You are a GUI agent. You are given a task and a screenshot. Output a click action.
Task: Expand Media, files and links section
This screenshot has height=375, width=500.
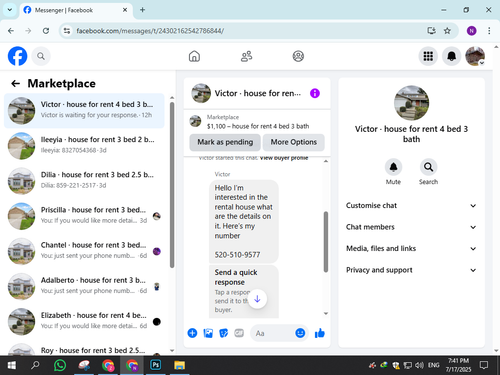coord(411,249)
